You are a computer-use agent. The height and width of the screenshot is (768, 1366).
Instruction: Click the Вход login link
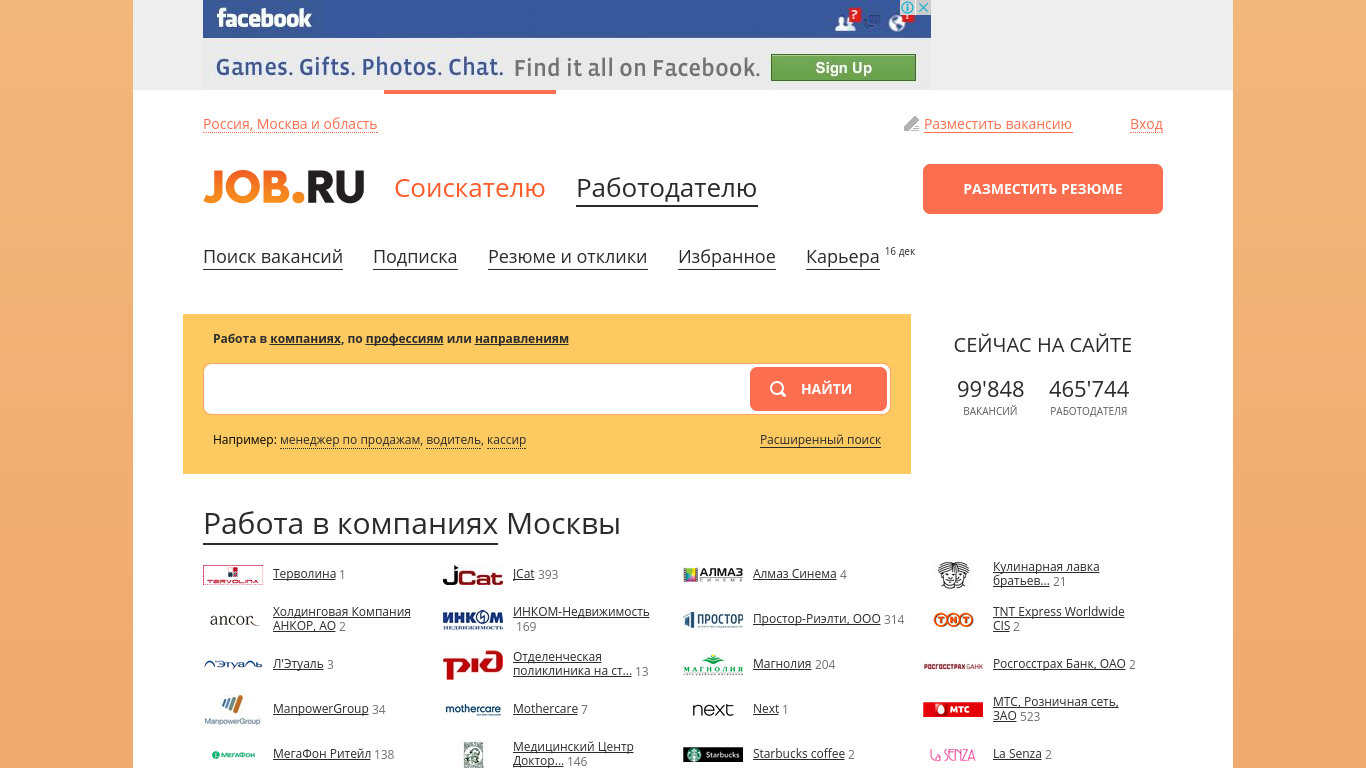point(1146,124)
